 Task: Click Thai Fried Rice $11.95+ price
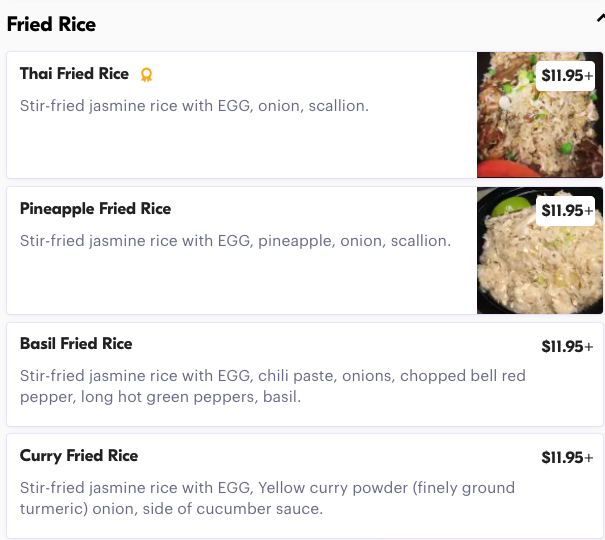tap(567, 75)
